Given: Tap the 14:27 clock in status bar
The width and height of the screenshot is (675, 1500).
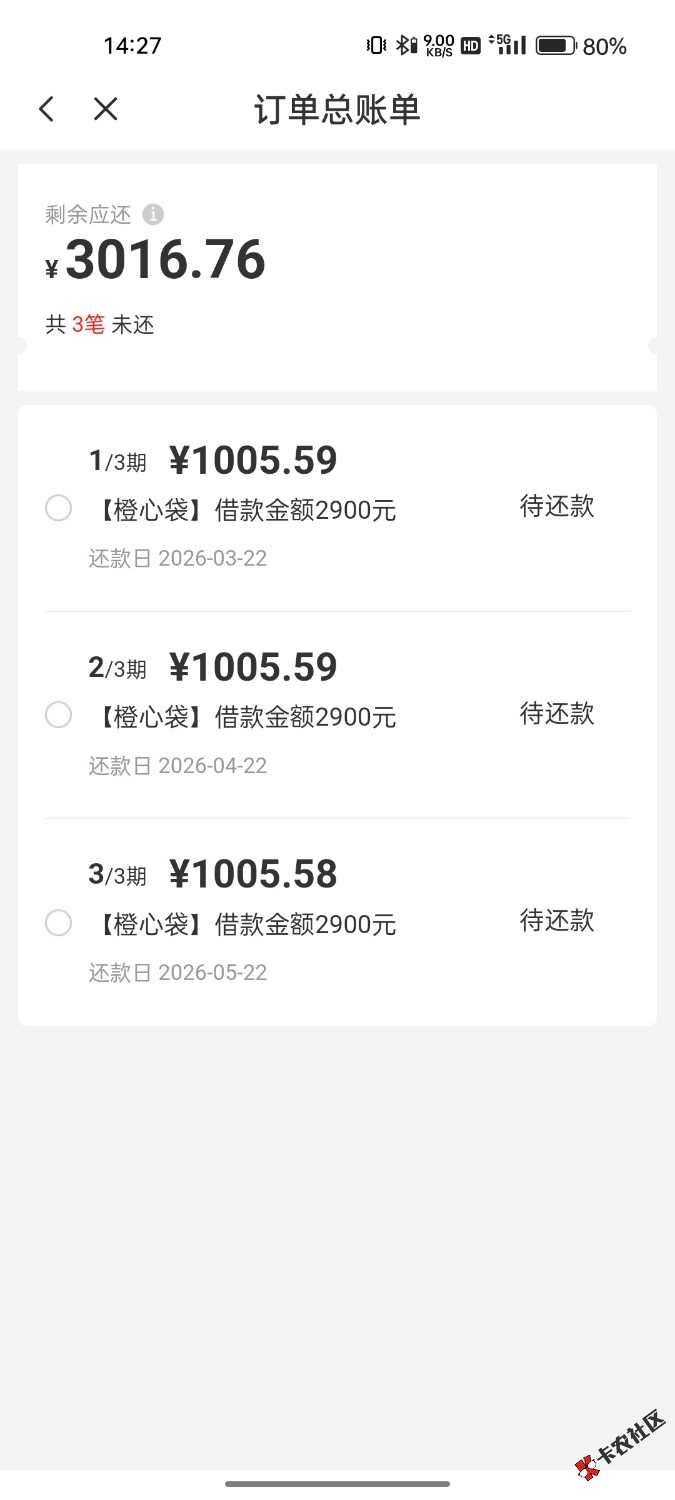Looking at the screenshot, I should pos(132,46).
